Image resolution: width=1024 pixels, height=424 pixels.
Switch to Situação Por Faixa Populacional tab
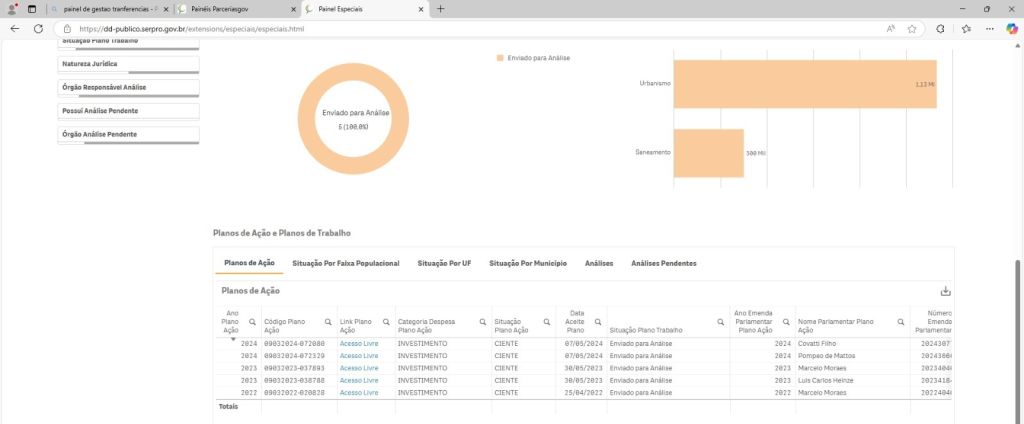345,263
